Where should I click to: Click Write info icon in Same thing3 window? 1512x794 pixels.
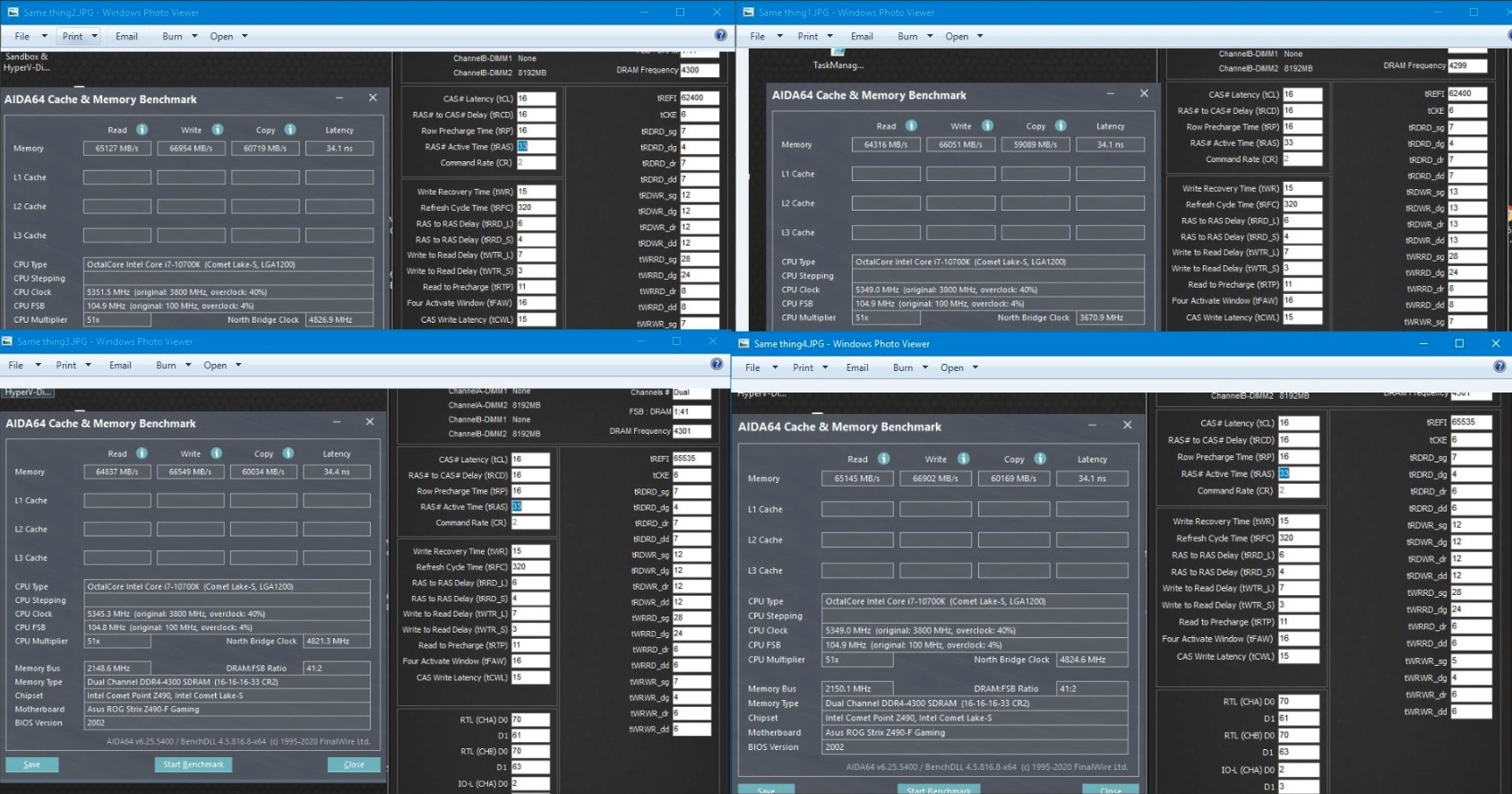coord(216,453)
